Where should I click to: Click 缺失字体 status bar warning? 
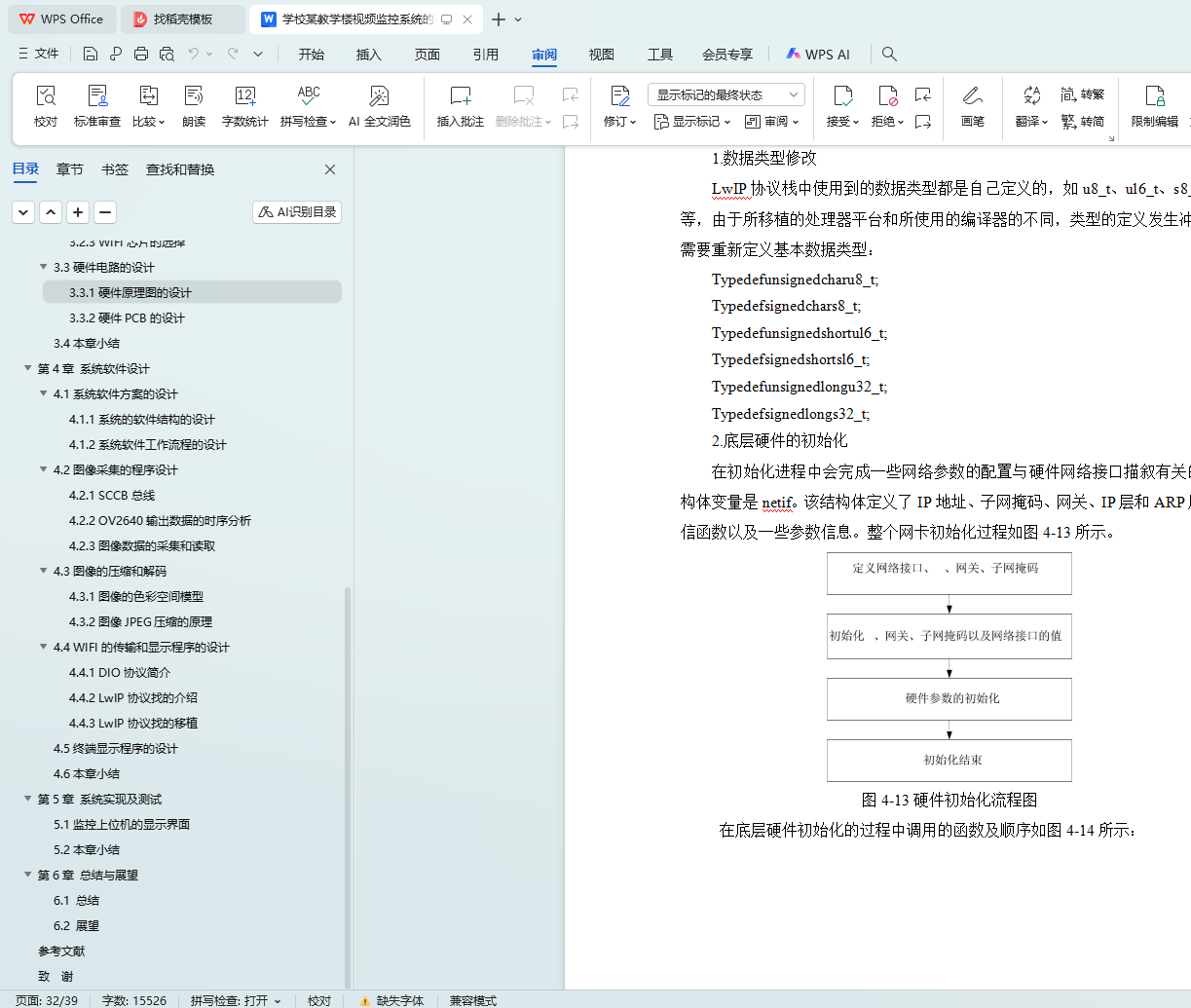click(x=392, y=1000)
